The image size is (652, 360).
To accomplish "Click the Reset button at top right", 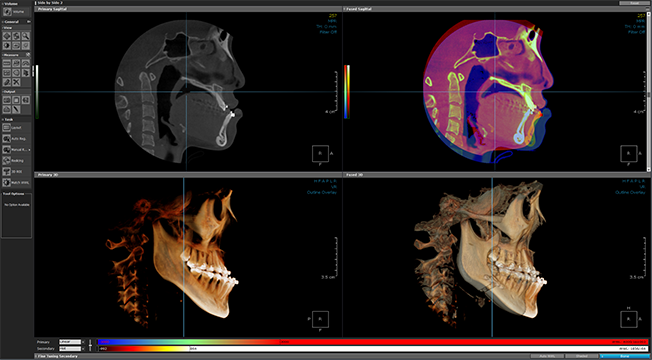I will 634,3.
